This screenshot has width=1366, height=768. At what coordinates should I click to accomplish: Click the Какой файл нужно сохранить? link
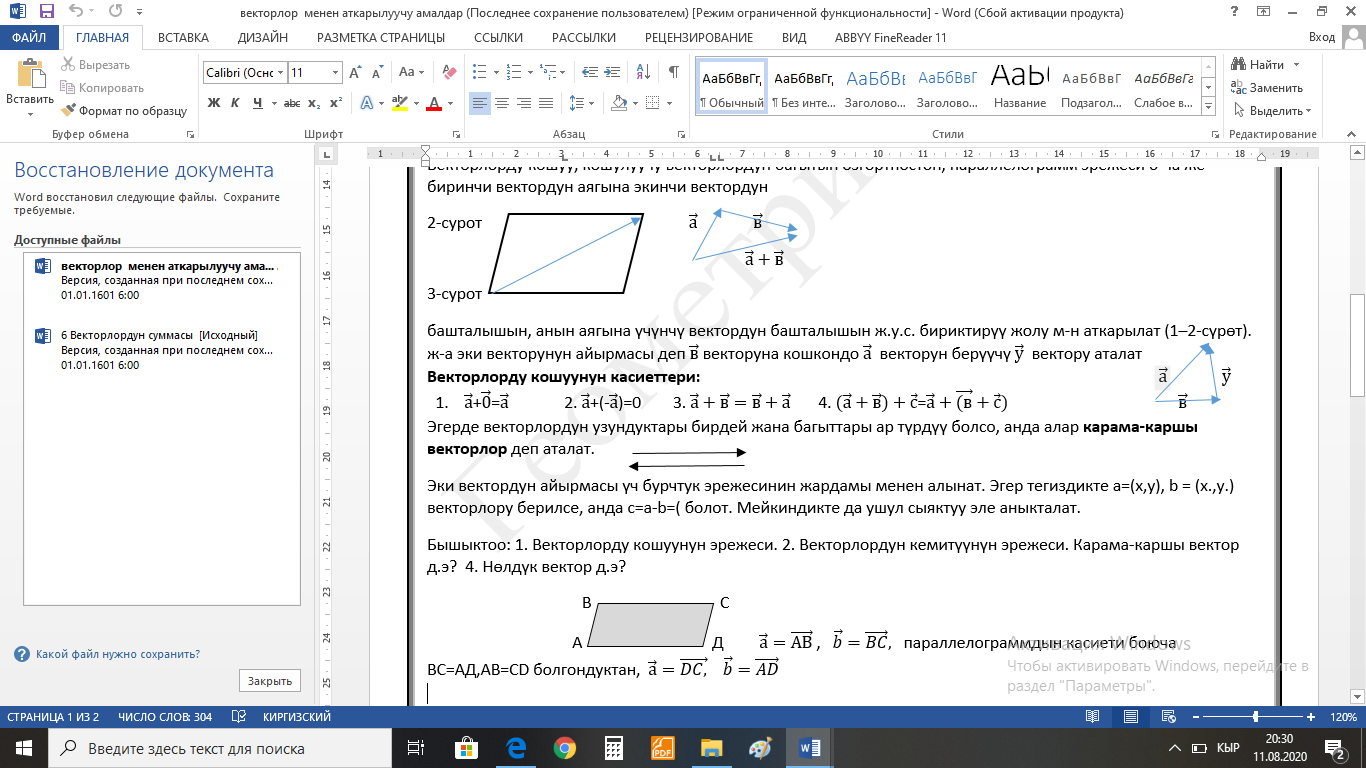[x=117, y=654]
